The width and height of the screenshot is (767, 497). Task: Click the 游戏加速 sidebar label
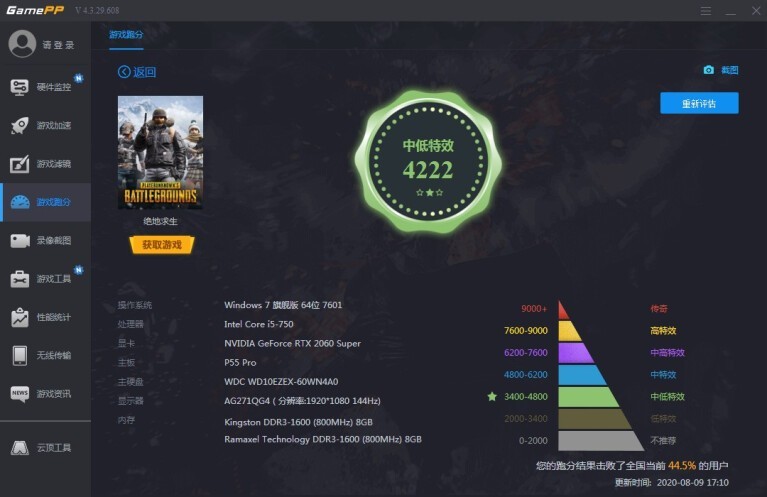[x=54, y=125]
